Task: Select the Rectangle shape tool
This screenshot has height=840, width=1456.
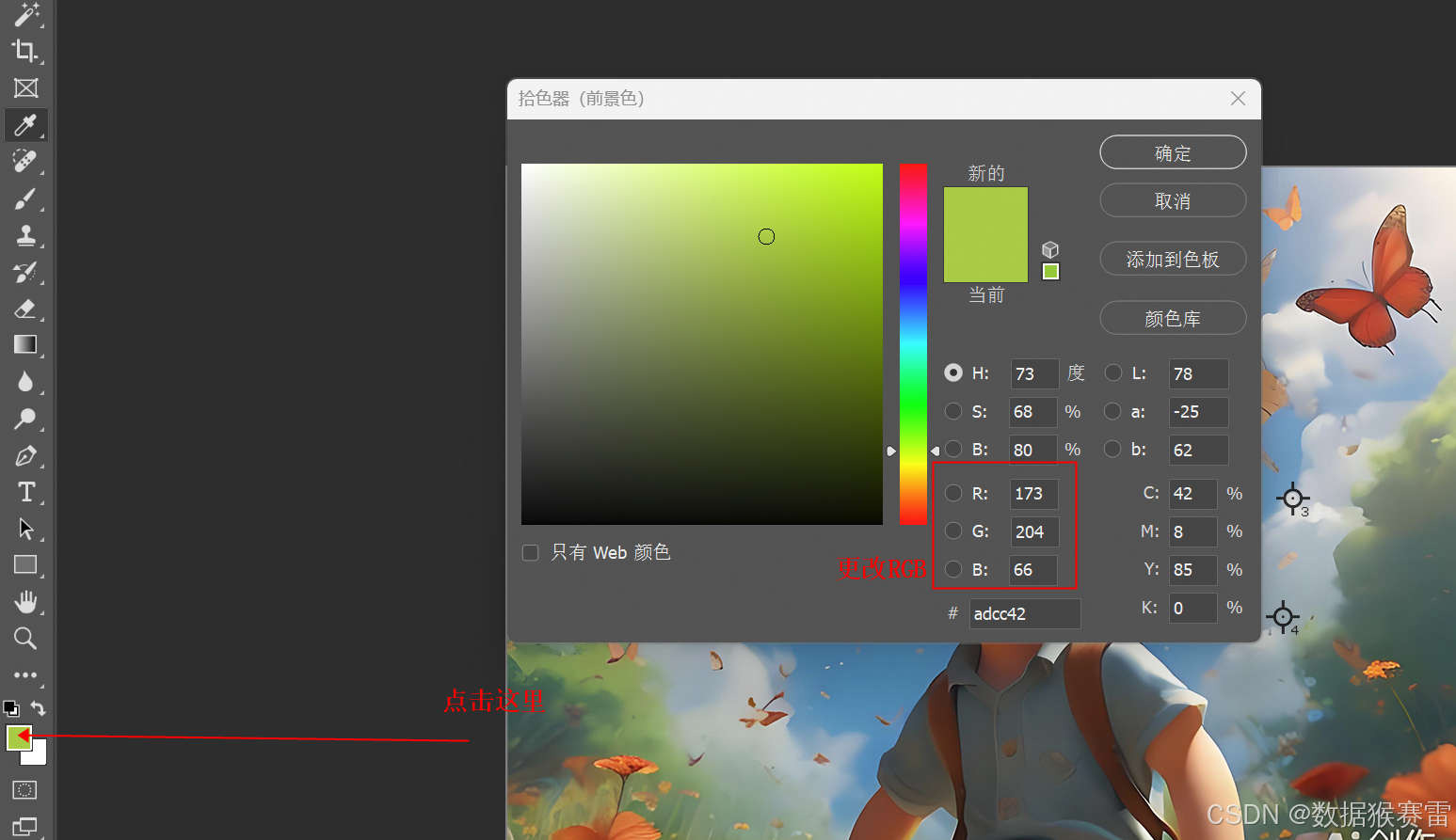Action: click(x=25, y=565)
